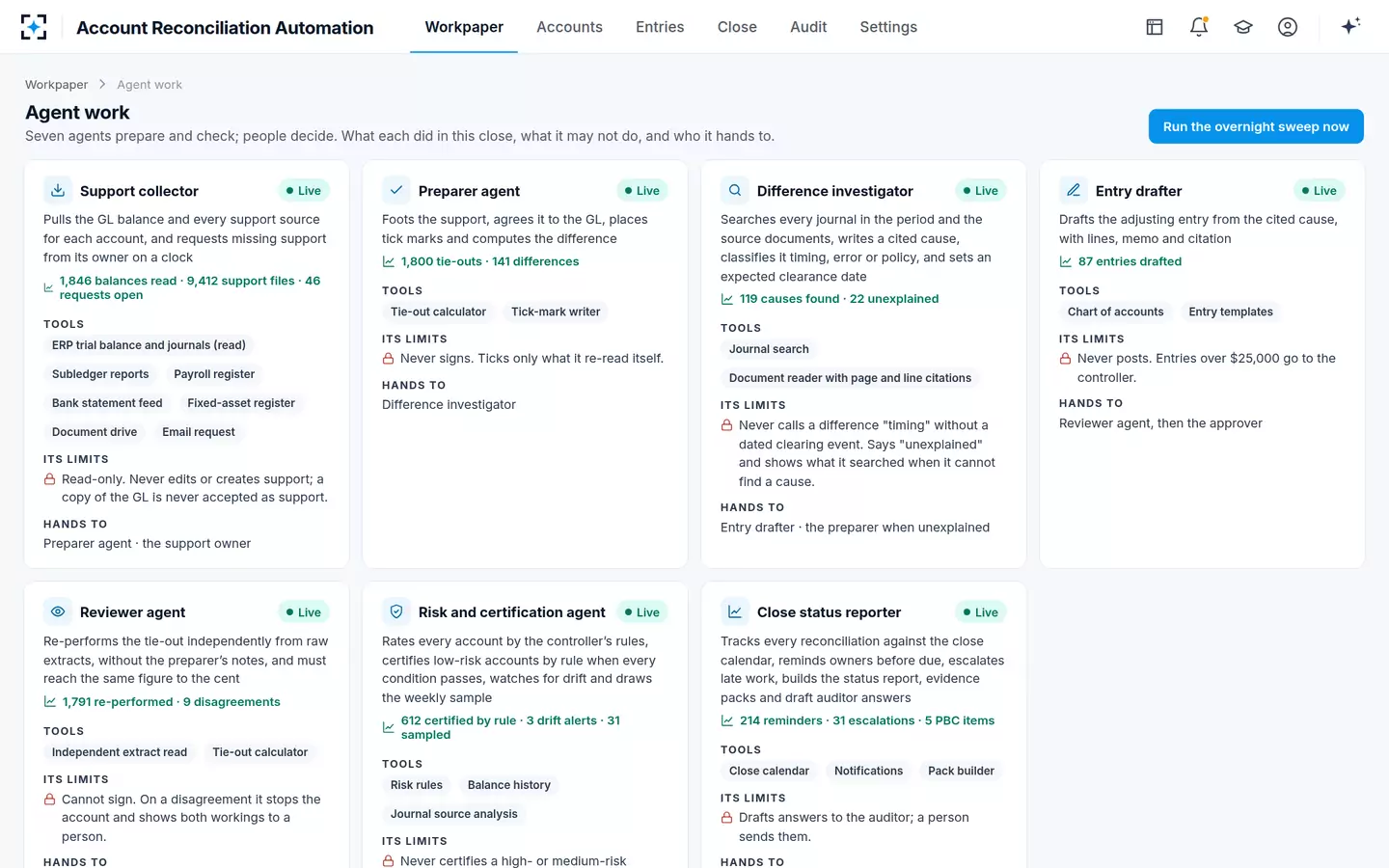Click the app logo in the header
1389x868 pixels.
coord(34,27)
